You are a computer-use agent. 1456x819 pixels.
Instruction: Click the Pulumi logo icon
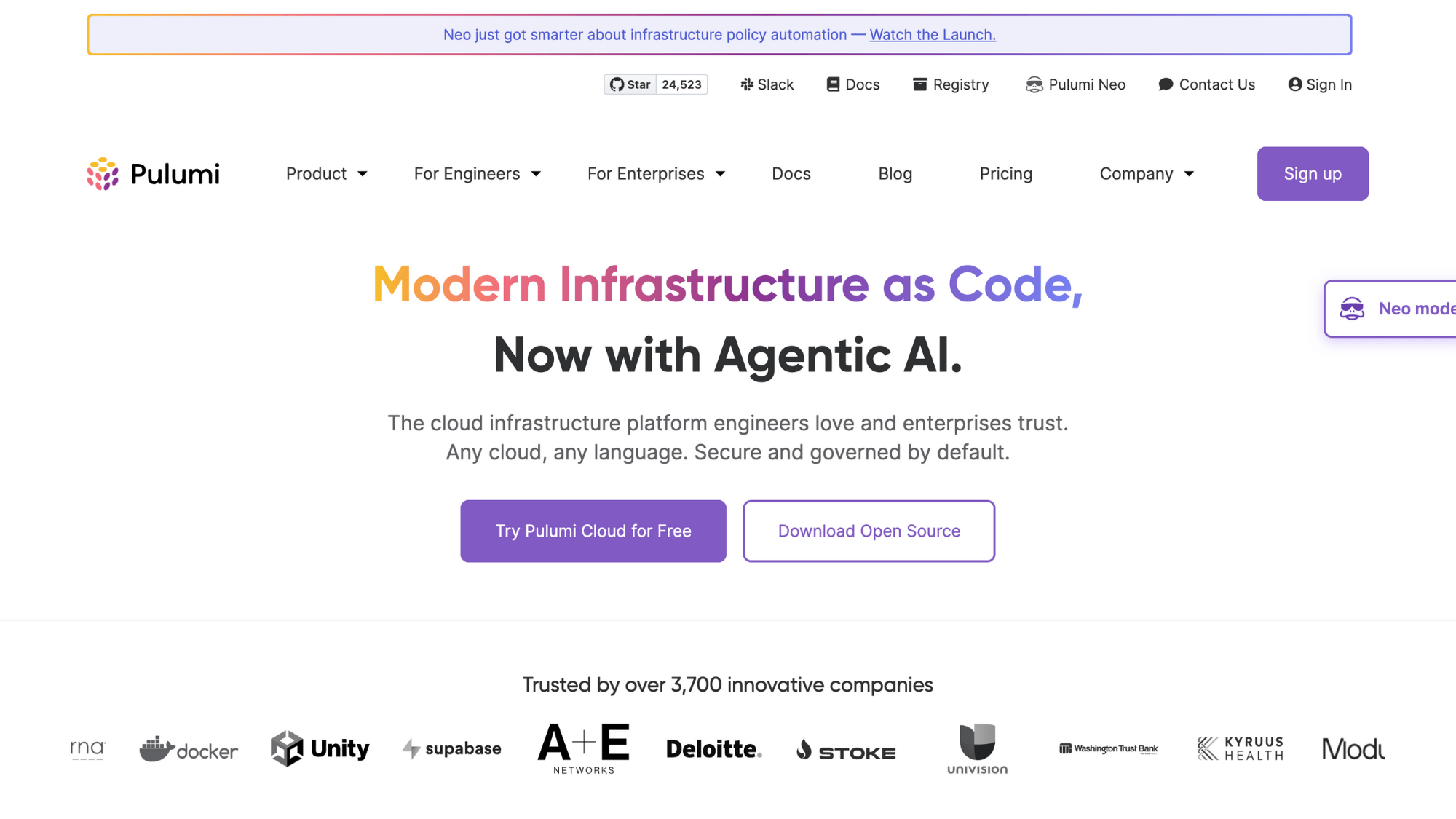[103, 174]
